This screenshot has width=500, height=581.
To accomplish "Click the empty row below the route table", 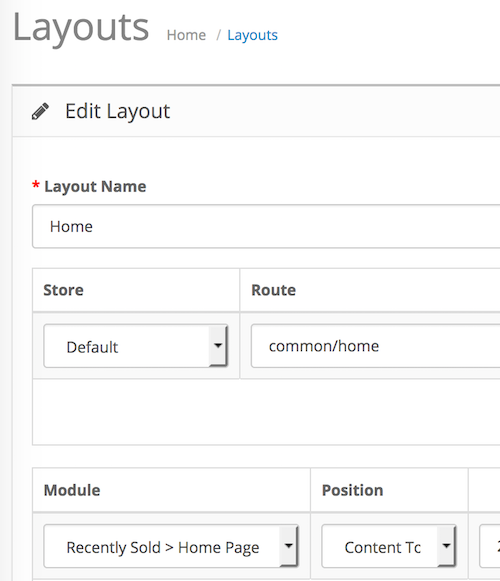I will point(266,412).
